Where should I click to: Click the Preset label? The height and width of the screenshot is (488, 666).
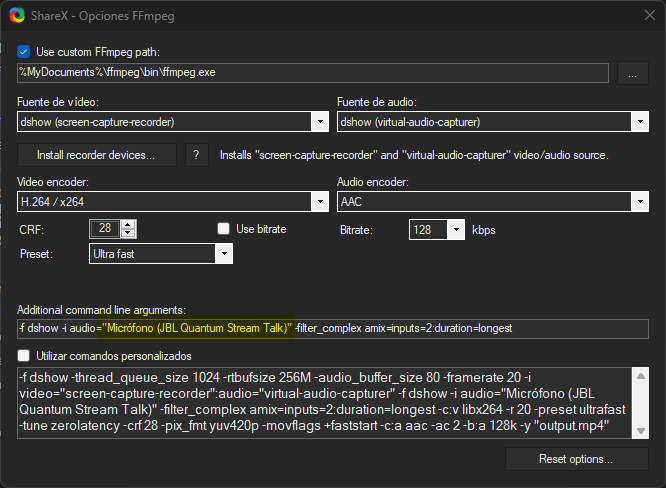(37, 254)
